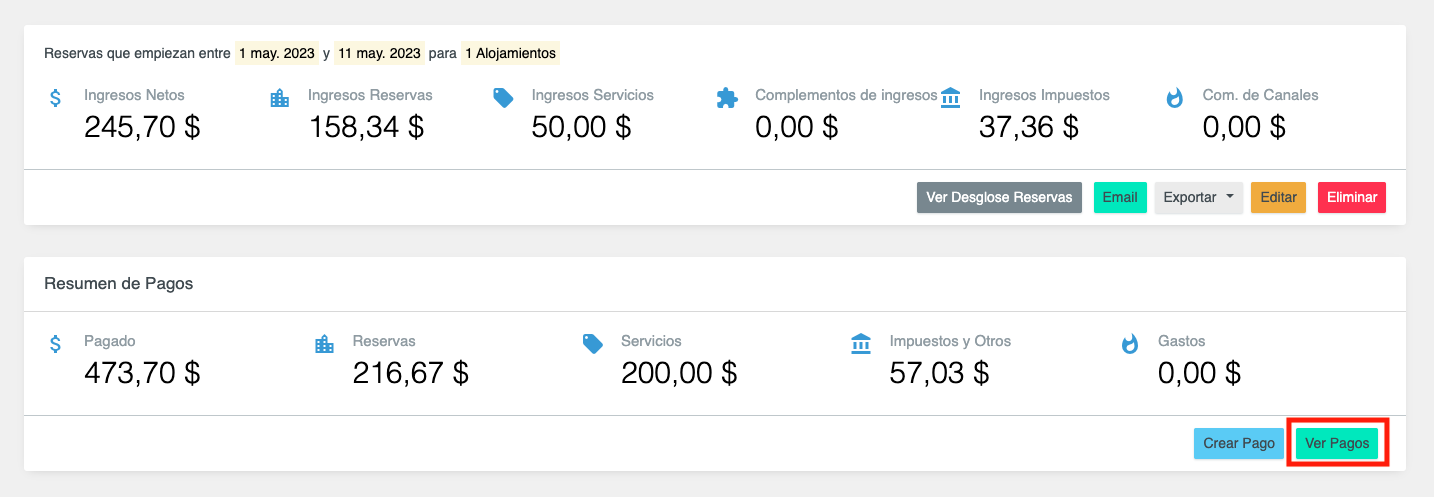Click the bank icon beside Impuestos y Otros
The width and height of the screenshot is (1434, 497).
pos(861,344)
